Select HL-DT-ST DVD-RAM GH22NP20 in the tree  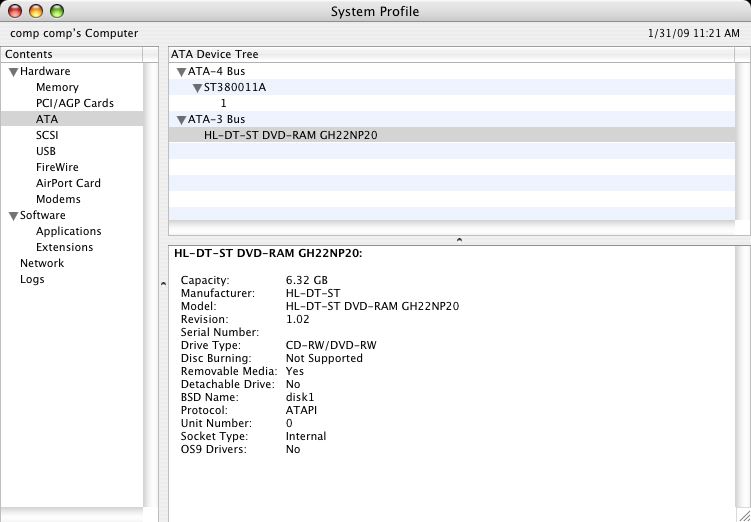pos(452,135)
